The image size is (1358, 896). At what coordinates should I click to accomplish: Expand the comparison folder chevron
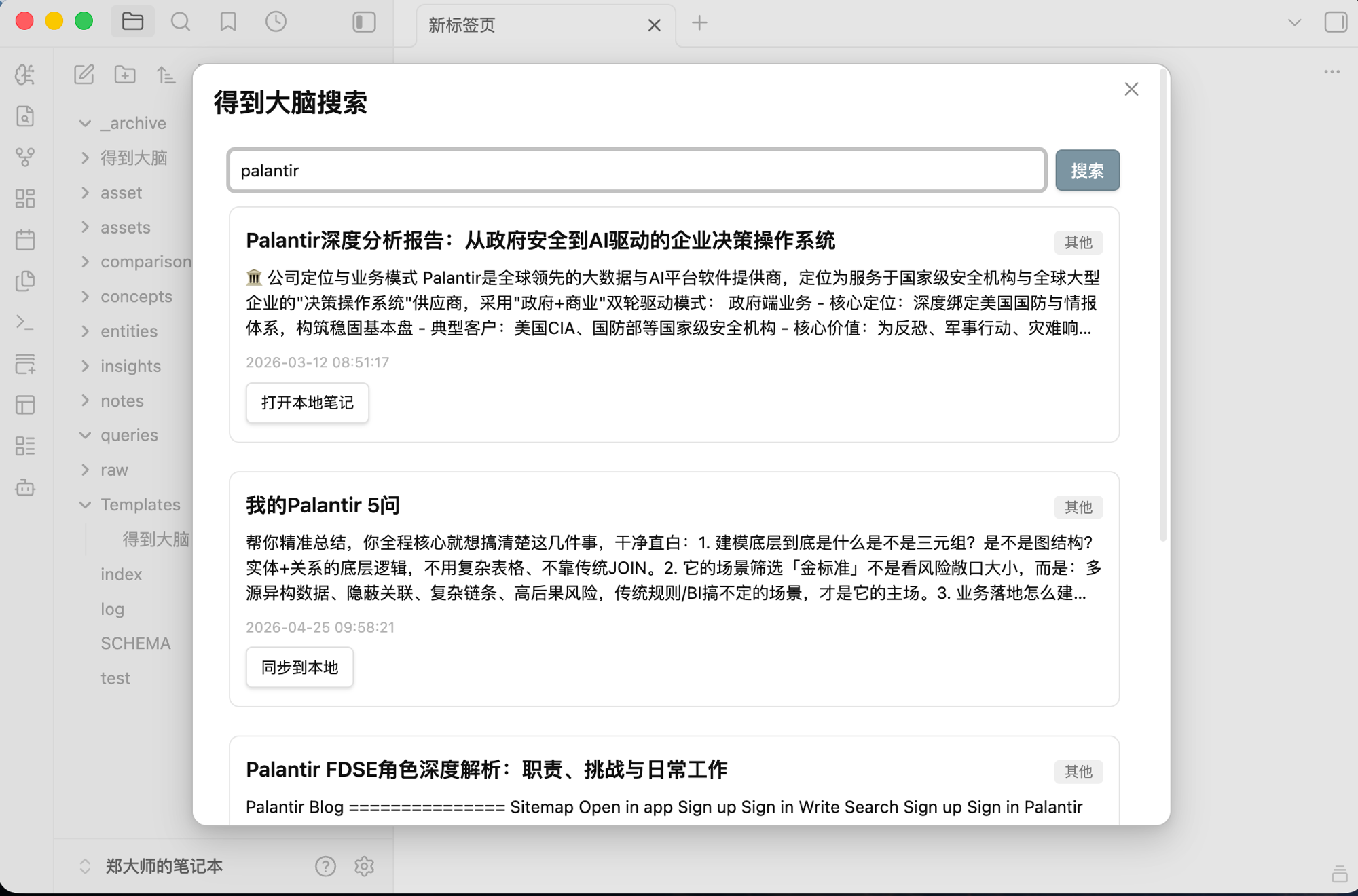coord(85,261)
